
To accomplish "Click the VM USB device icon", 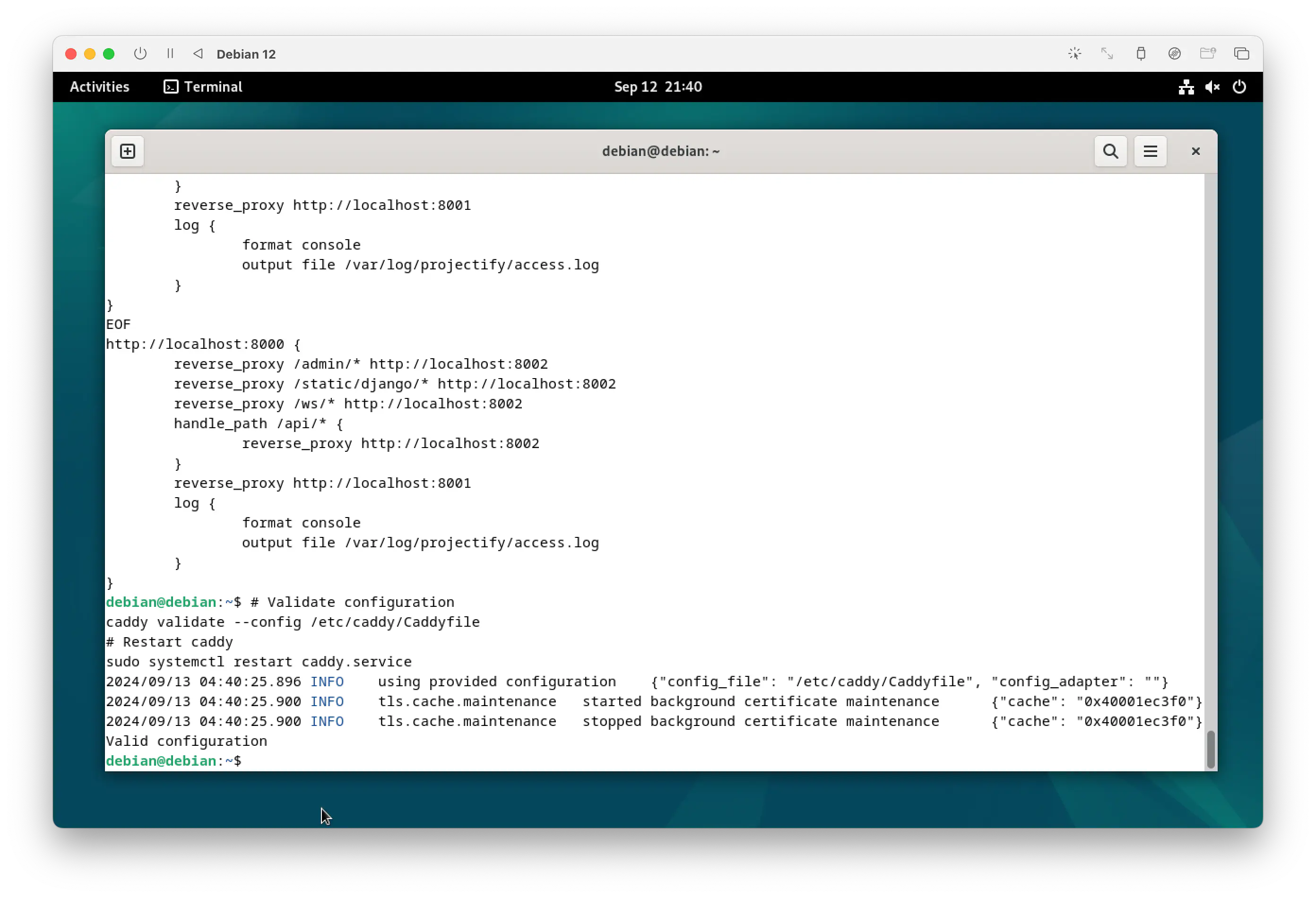I will click(1141, 54).
